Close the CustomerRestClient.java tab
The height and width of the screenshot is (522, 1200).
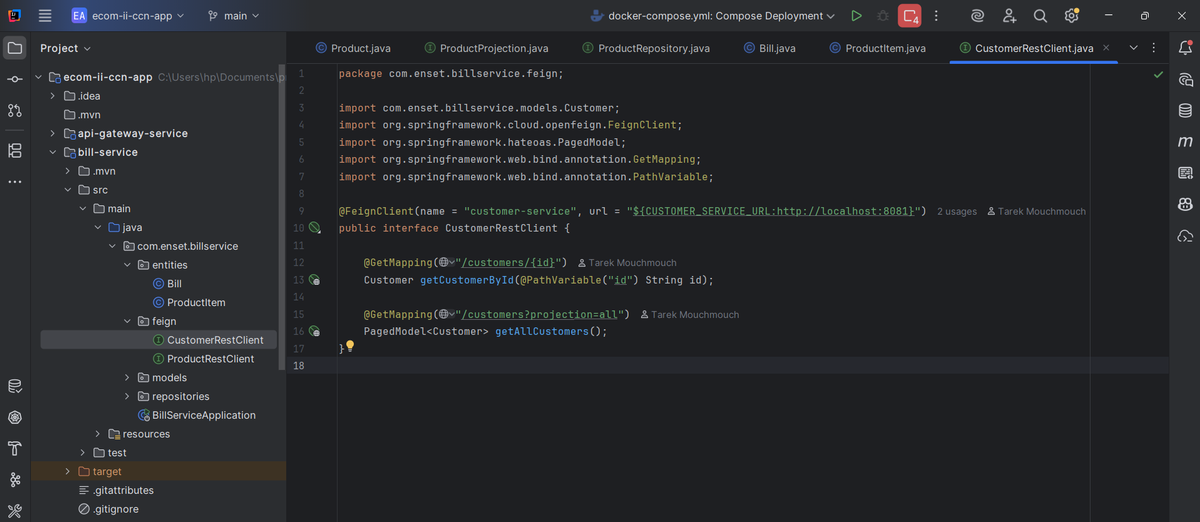pyautogui.click(x=1105, y=48)
